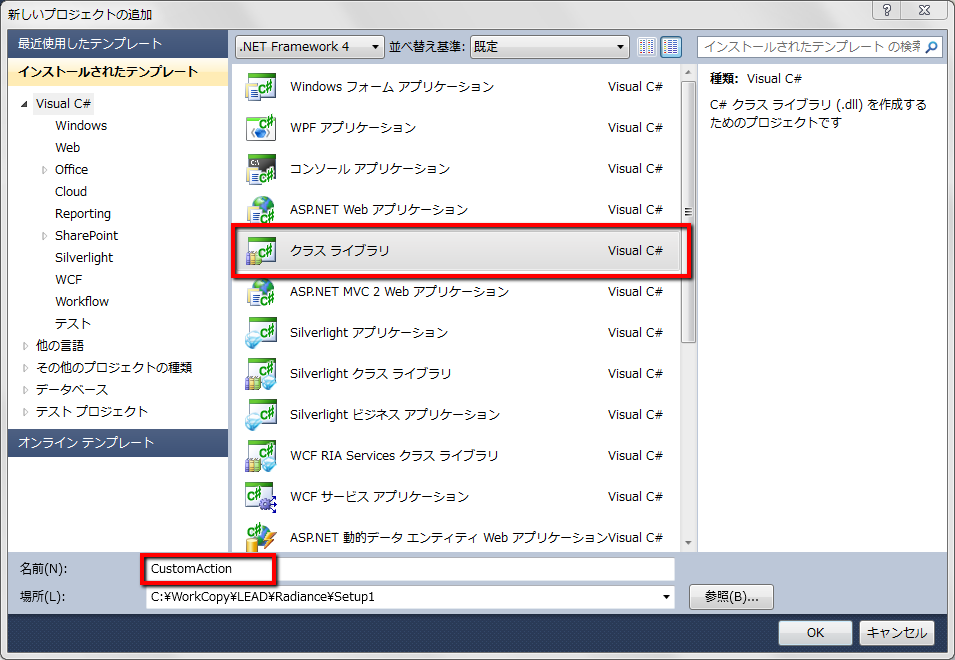Select テスト category under Visual C#
Image resolution: width=955 pixels, height=660 pixels.
[x=73, y=323]
